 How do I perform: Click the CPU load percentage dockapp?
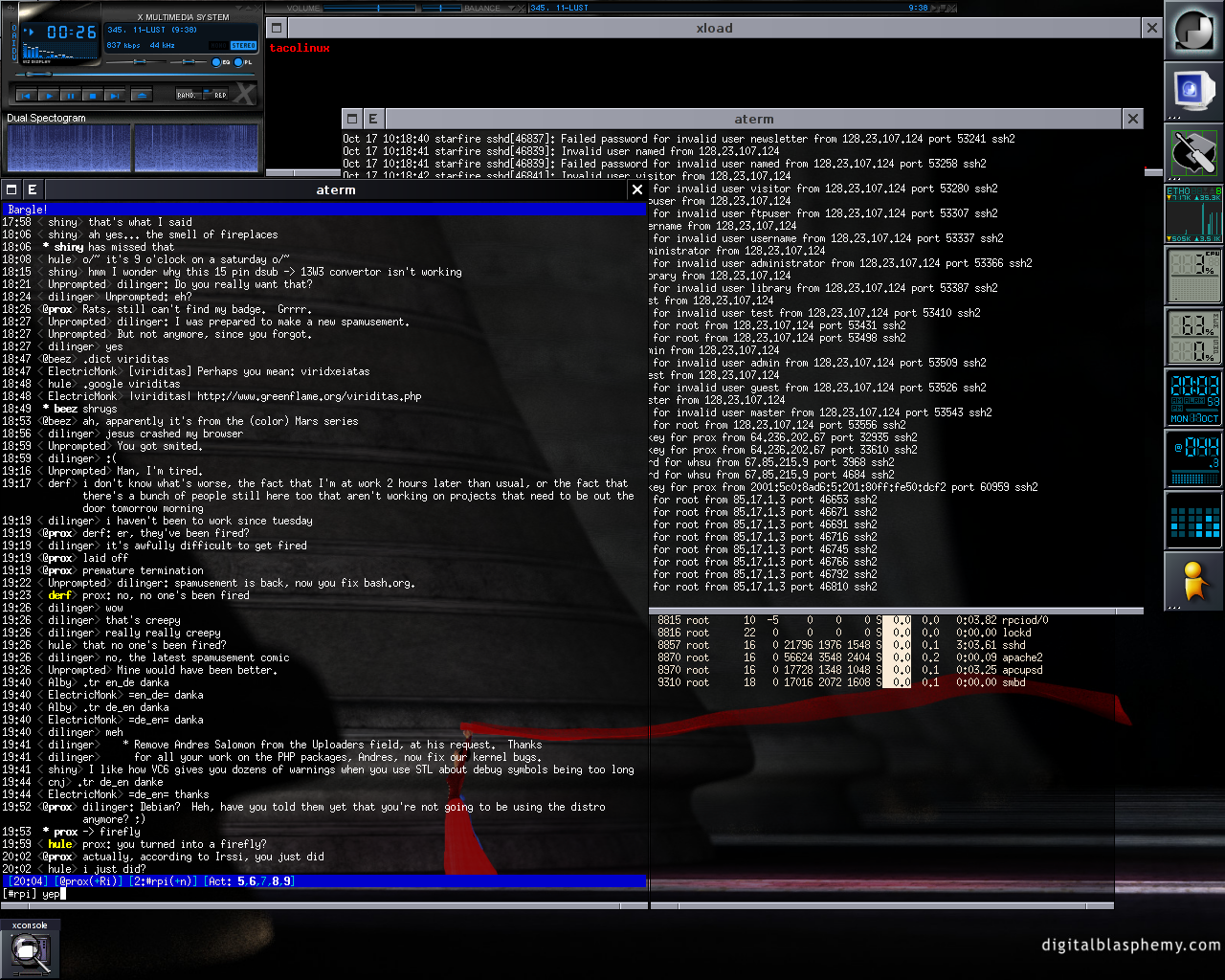1194,276
